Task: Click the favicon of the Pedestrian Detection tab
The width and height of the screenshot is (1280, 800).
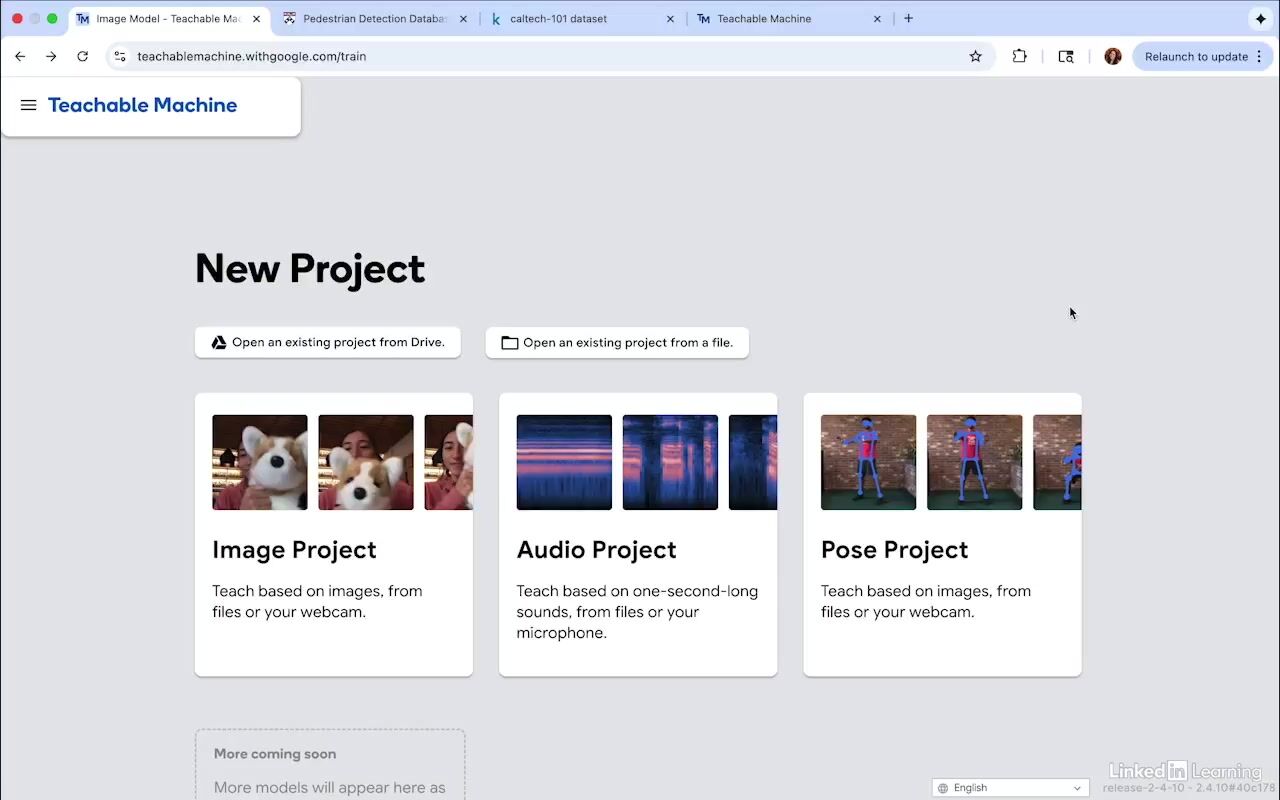Action: tap(289, 19)
